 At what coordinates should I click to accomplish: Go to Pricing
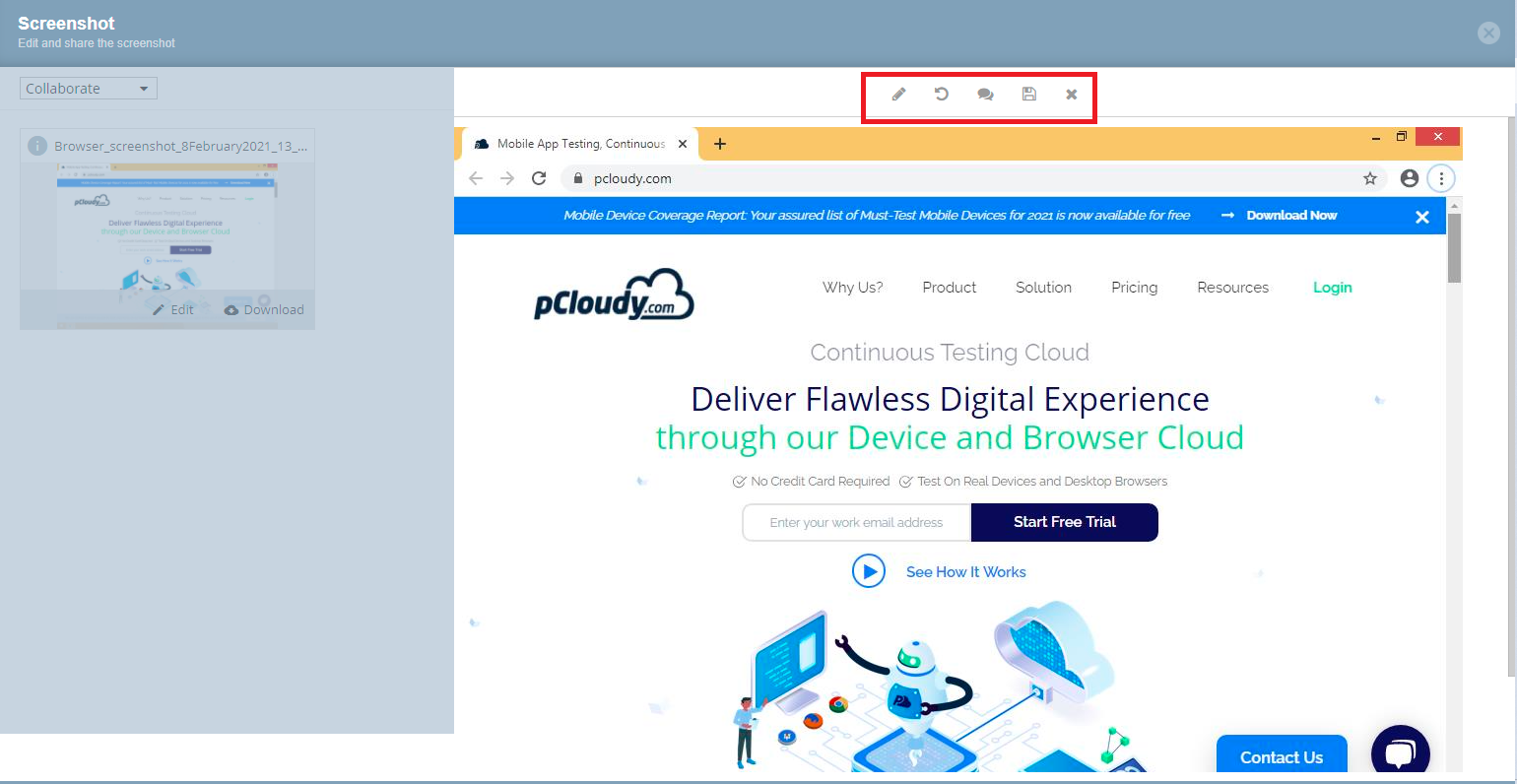[1135, 288]
